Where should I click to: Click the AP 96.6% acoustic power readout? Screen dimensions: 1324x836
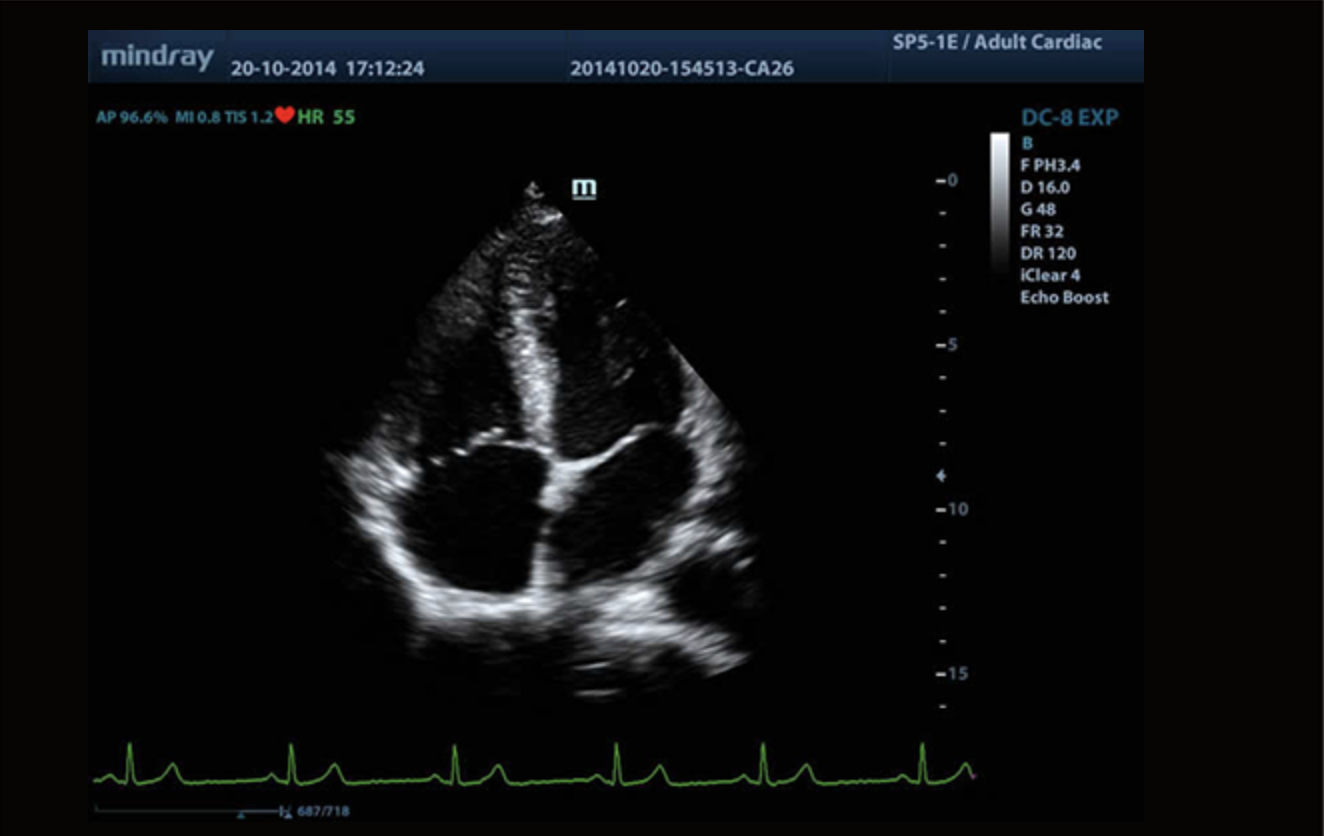[x=133, y=117]
